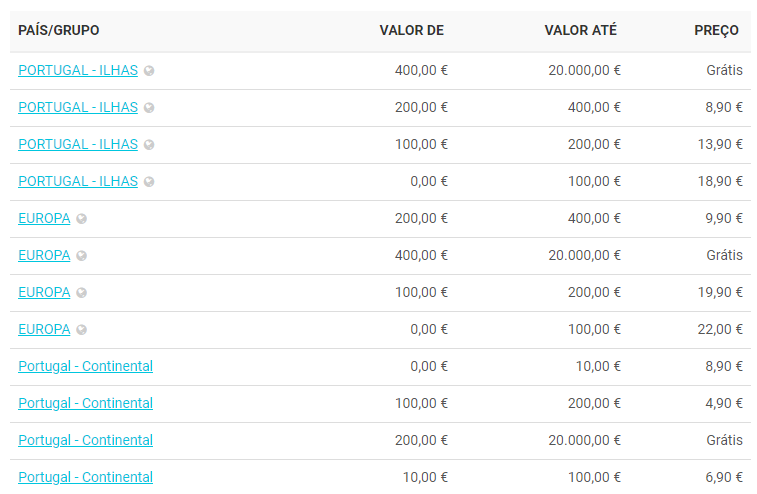Open Portugal - Continental link with Grátis price
Screen dimensions: 757x494
pos(85,440)
